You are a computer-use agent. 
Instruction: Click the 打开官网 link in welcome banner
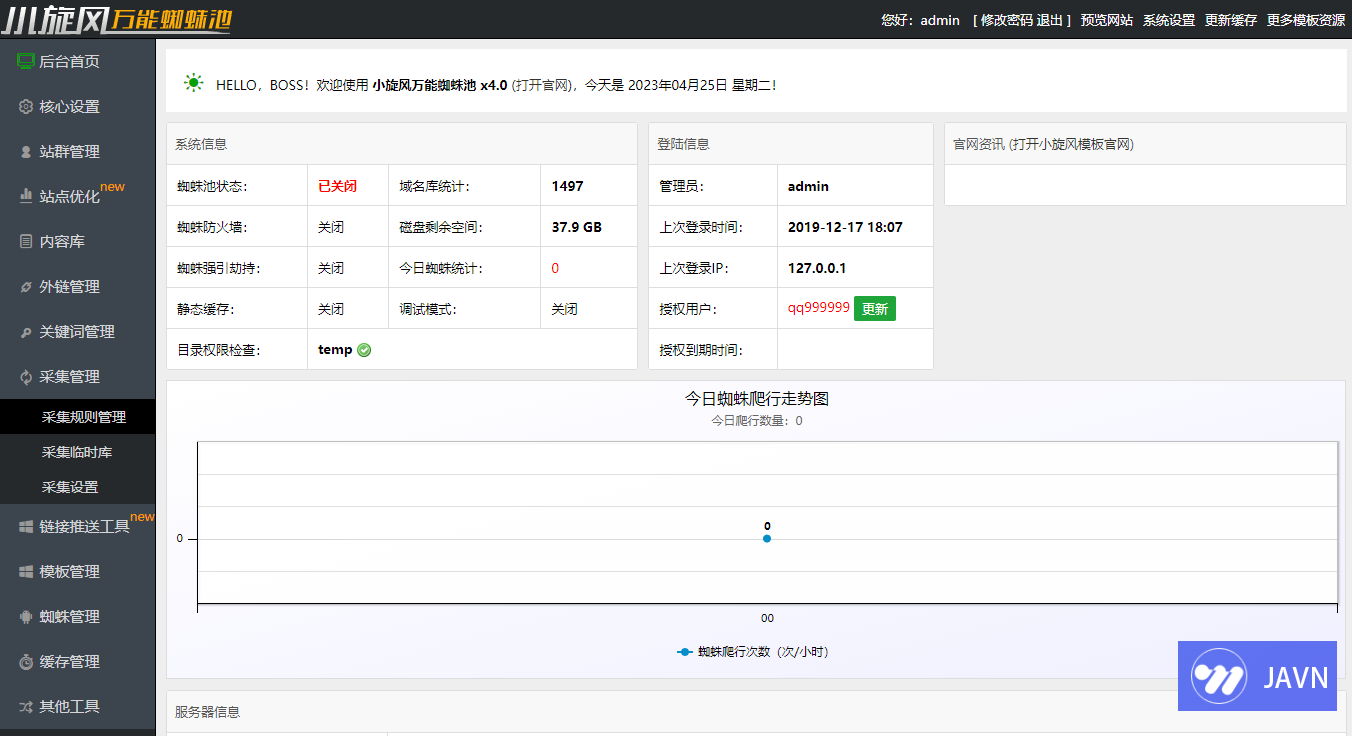click(x=541, y=85)
